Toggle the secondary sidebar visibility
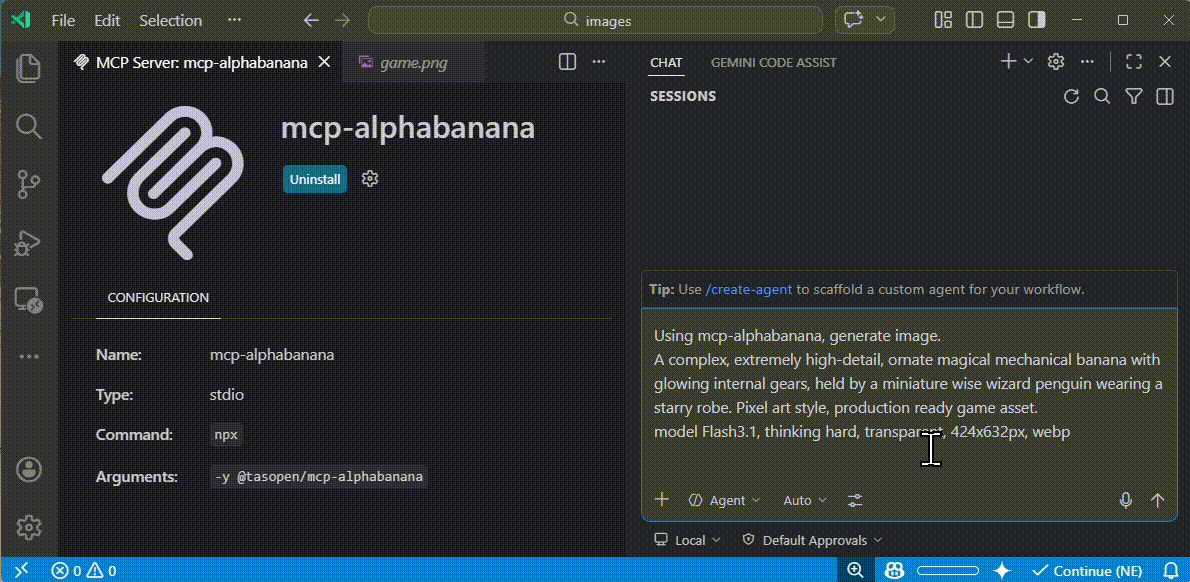Screen dimensions: 1190x582 point(1036,19)
